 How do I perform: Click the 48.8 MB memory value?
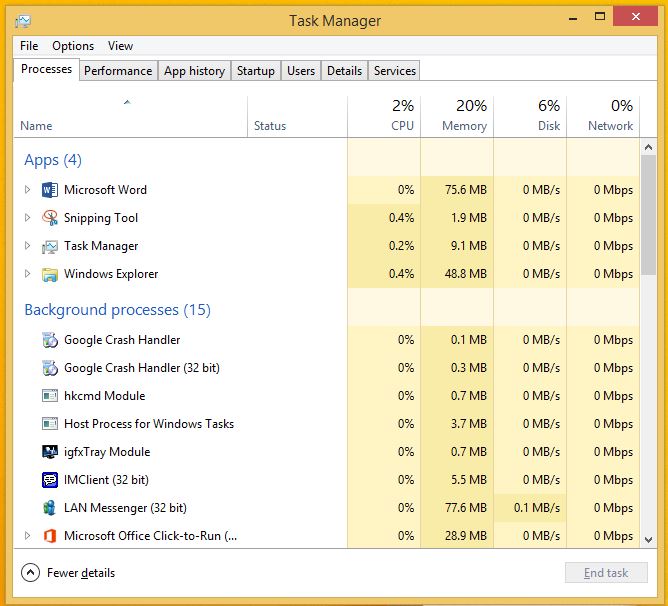pyautogui.click(x=466, y=274)
